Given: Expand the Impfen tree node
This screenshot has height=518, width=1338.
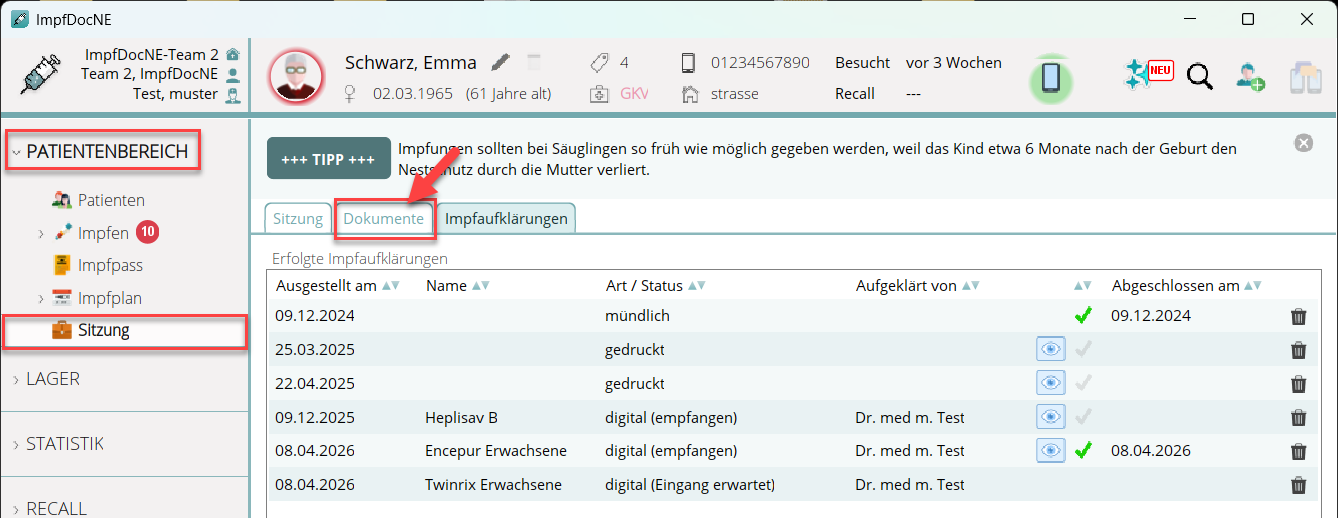Looking at the screenshot, I should pos(41,234).
